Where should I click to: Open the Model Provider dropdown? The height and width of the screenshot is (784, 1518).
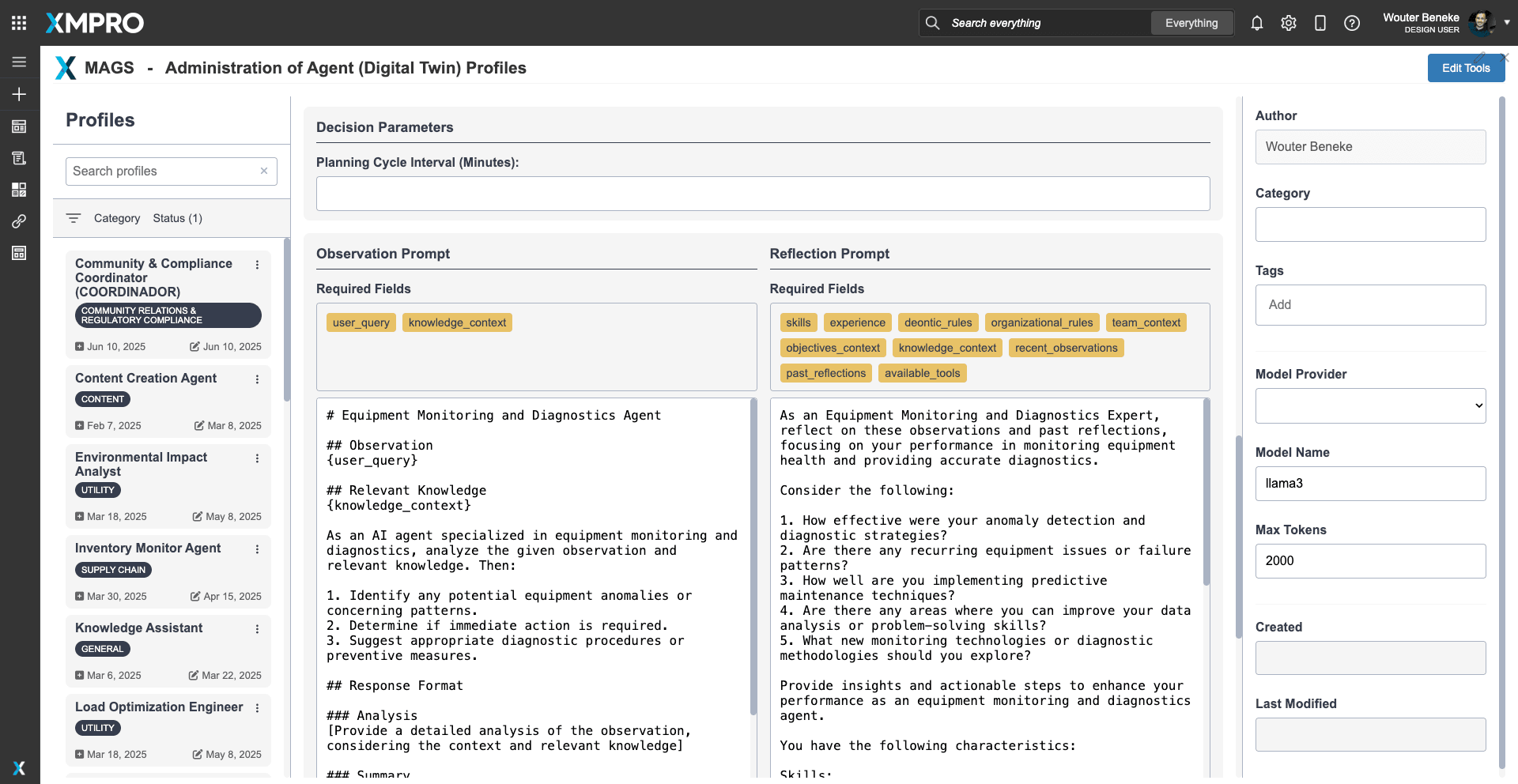point(1369,405)
